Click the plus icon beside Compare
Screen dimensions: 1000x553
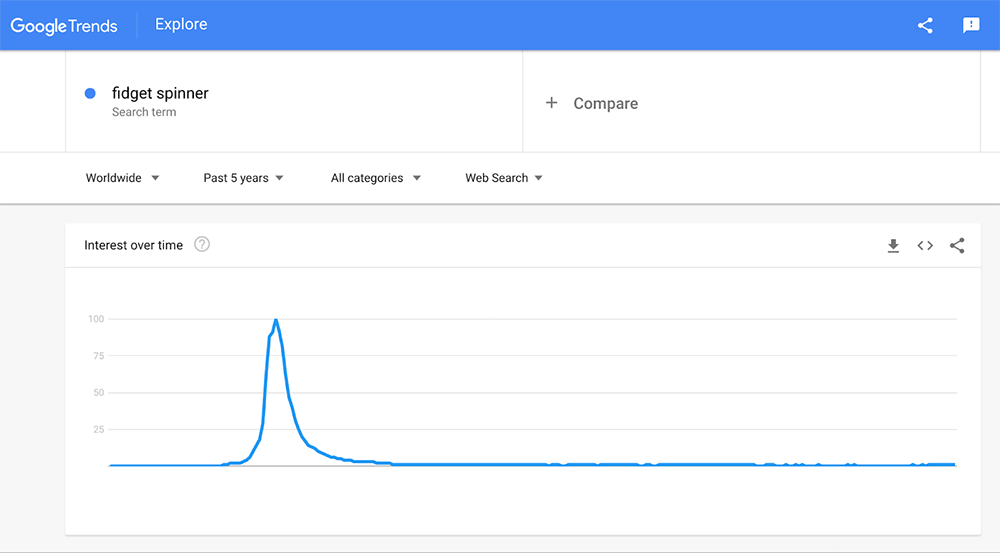click(x=551, y=103)
